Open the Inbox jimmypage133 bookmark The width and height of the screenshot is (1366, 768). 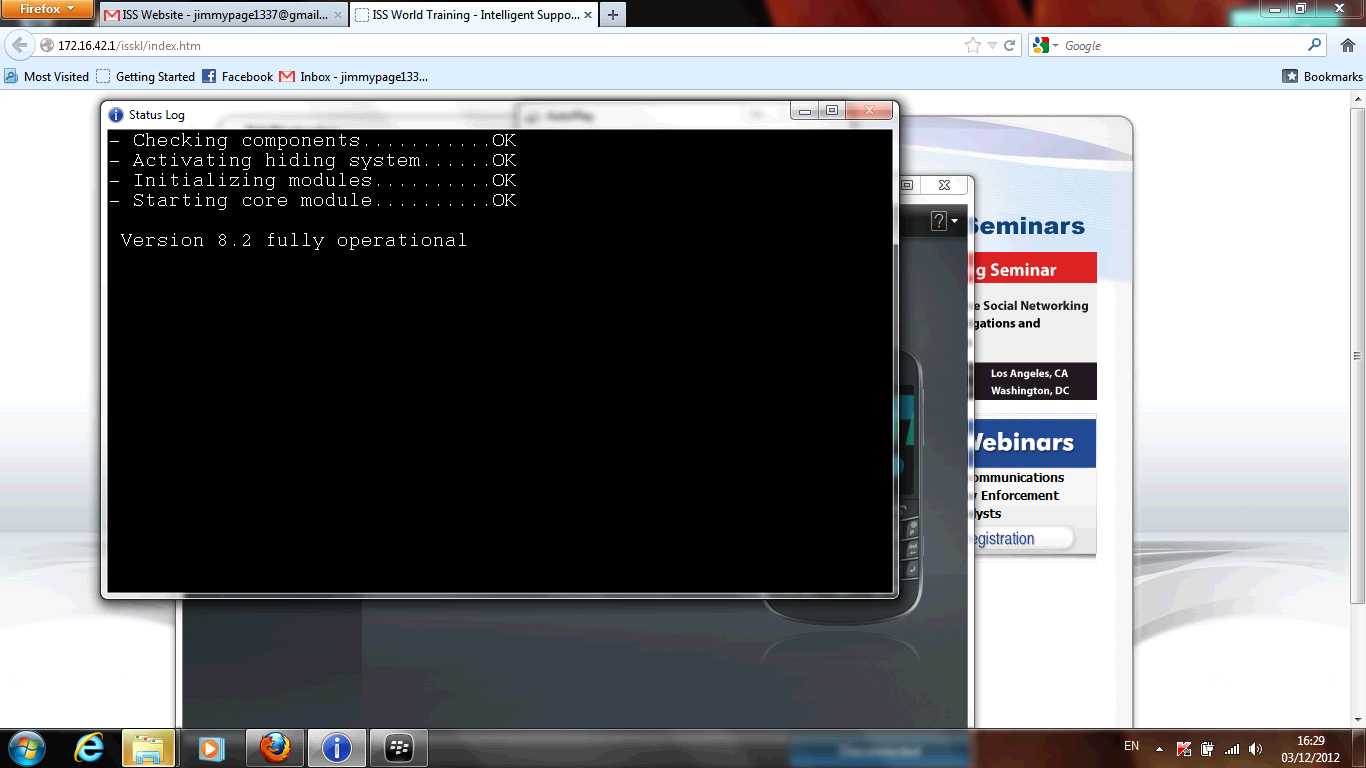pyautogui.click(x=353, y=77)
